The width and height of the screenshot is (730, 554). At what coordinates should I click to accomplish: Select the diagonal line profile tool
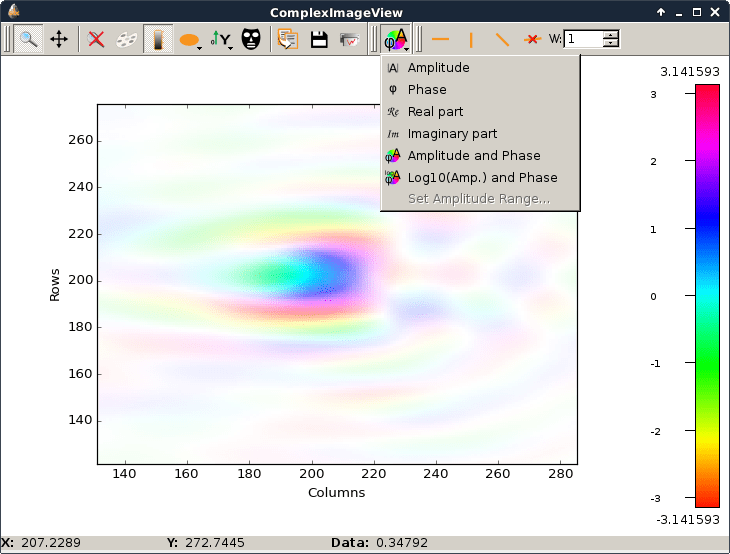click(x=502, y=39)
